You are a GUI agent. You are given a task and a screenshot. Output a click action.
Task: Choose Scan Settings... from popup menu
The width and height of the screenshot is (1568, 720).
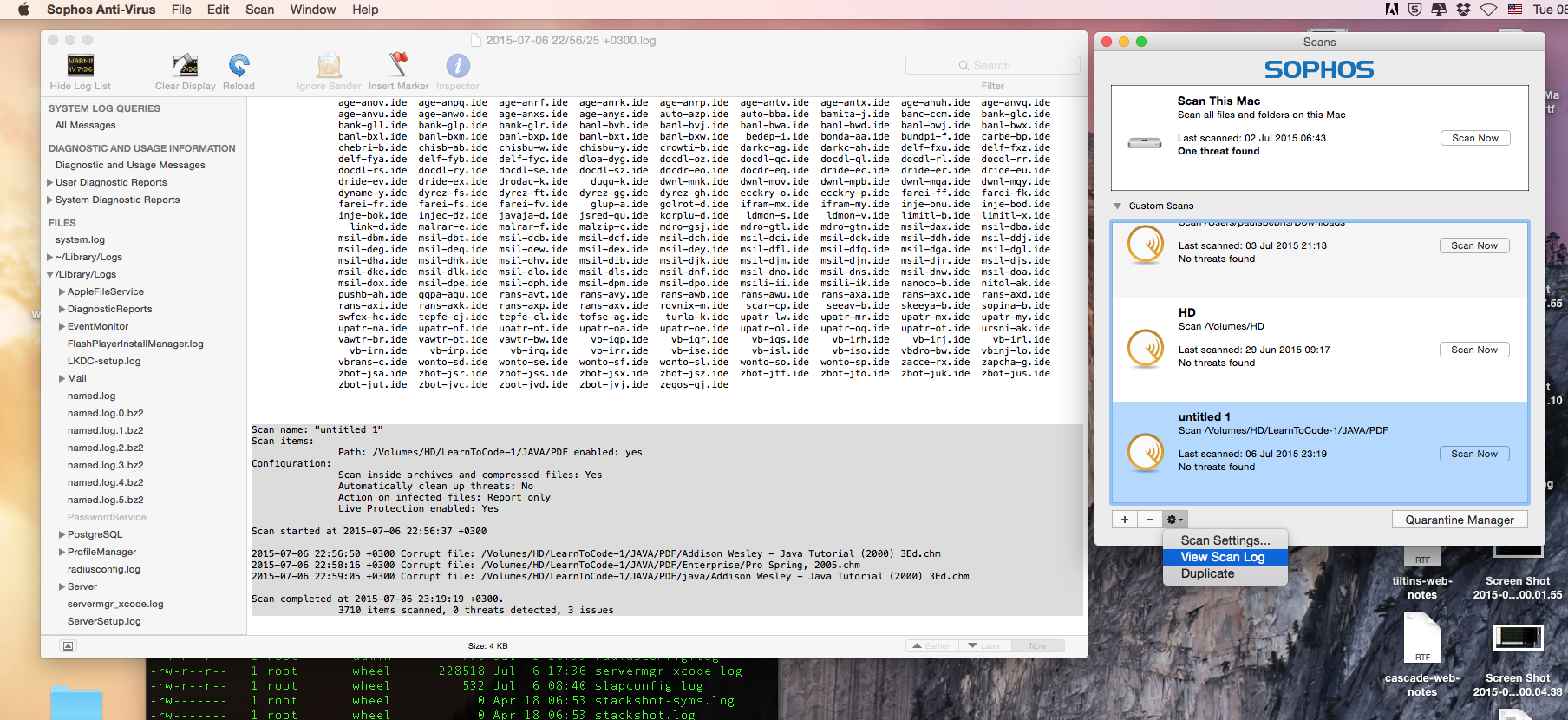[x=1225, y=540]
